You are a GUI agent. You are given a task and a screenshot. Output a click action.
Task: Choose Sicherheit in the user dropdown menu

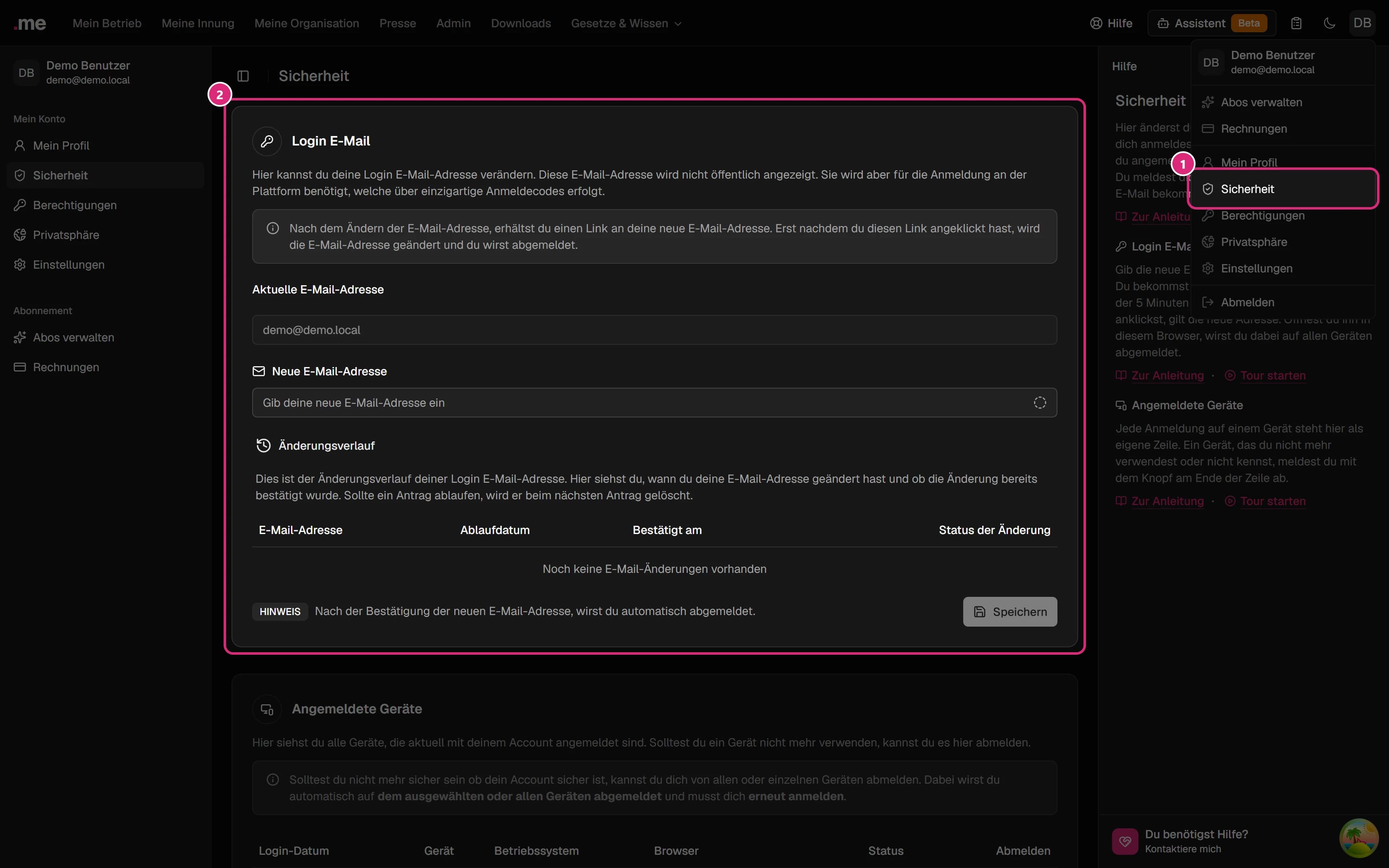tap(1284, 189)
